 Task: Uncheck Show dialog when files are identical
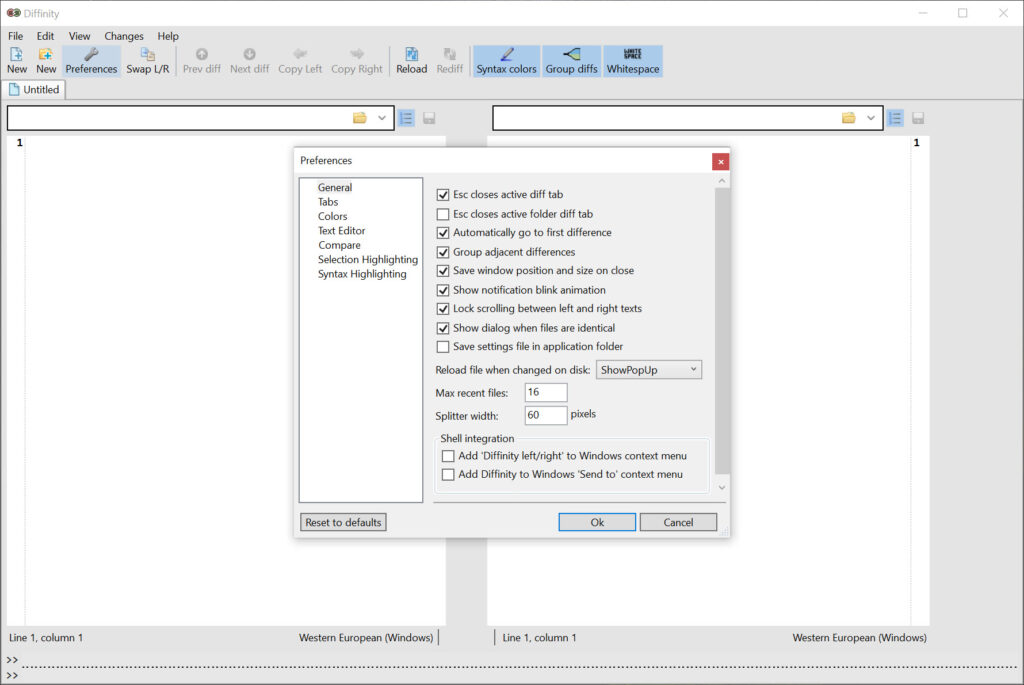443,328
